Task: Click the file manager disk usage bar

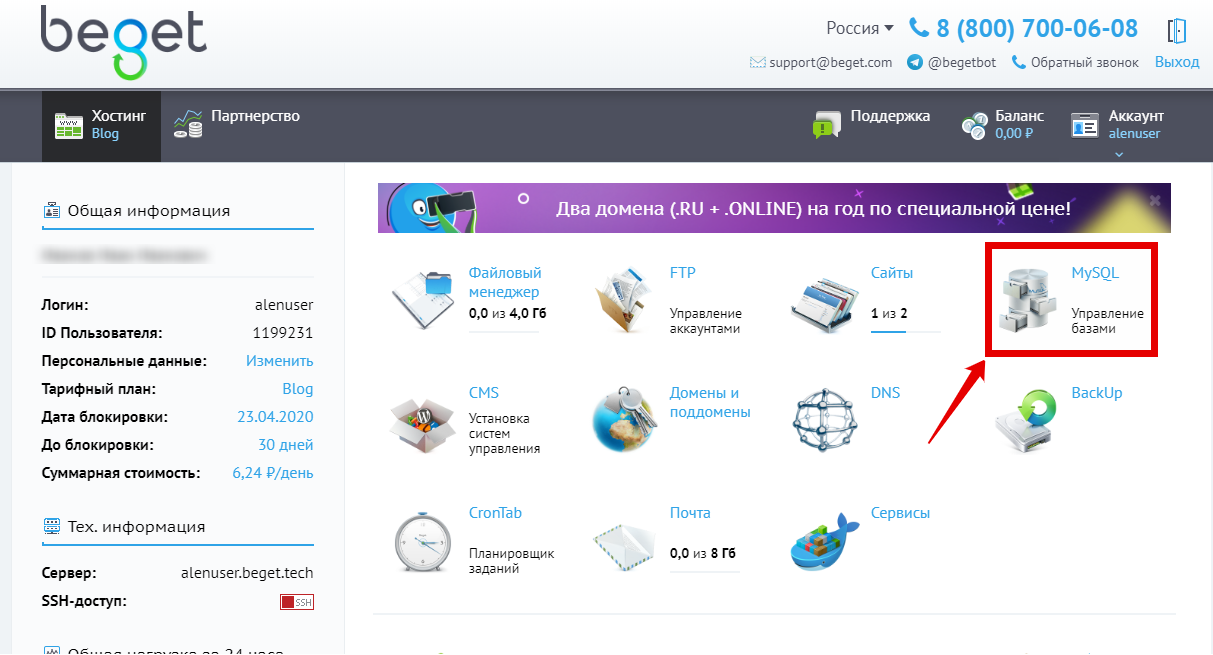Action: click(x=504, y=331)
